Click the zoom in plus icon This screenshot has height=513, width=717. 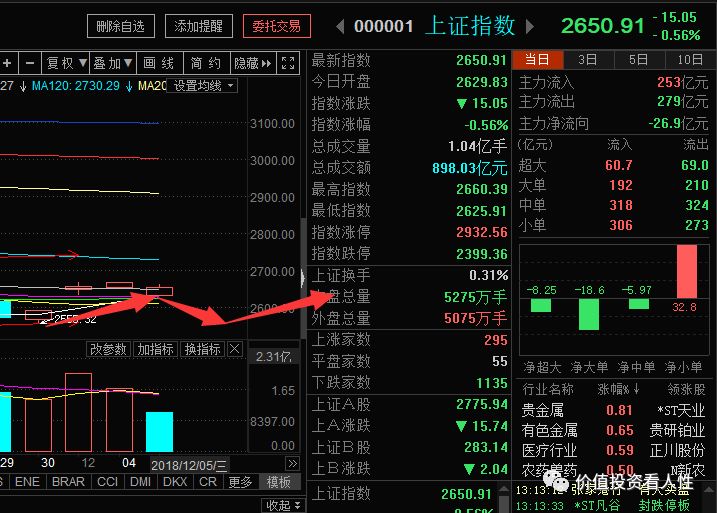(x=8, y=63)
